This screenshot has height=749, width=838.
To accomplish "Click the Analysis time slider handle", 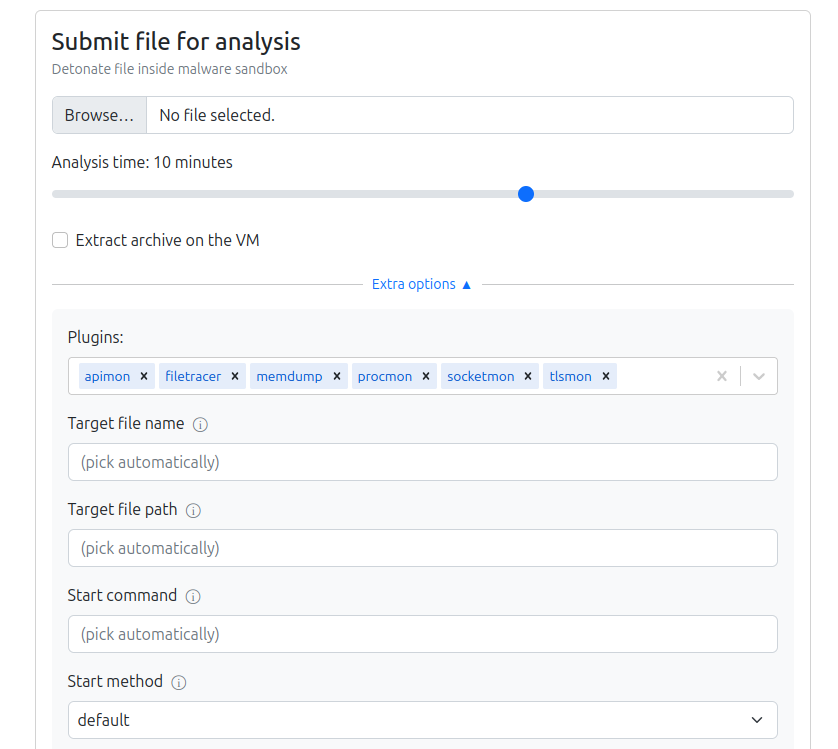I will click(x=526, y=194).
